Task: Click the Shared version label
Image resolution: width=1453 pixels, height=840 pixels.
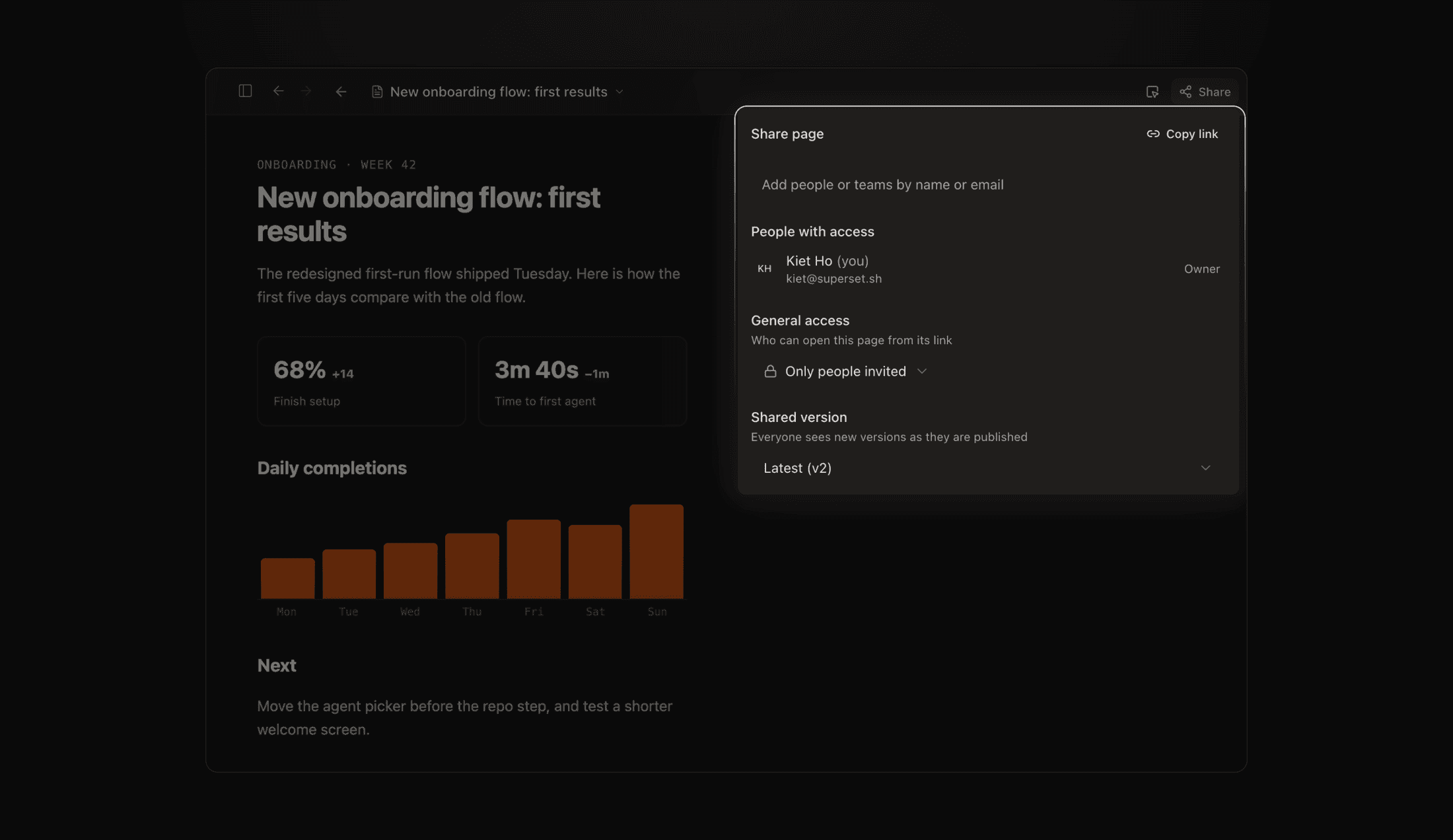Action: pyautogui.click(x=798, y=417)
